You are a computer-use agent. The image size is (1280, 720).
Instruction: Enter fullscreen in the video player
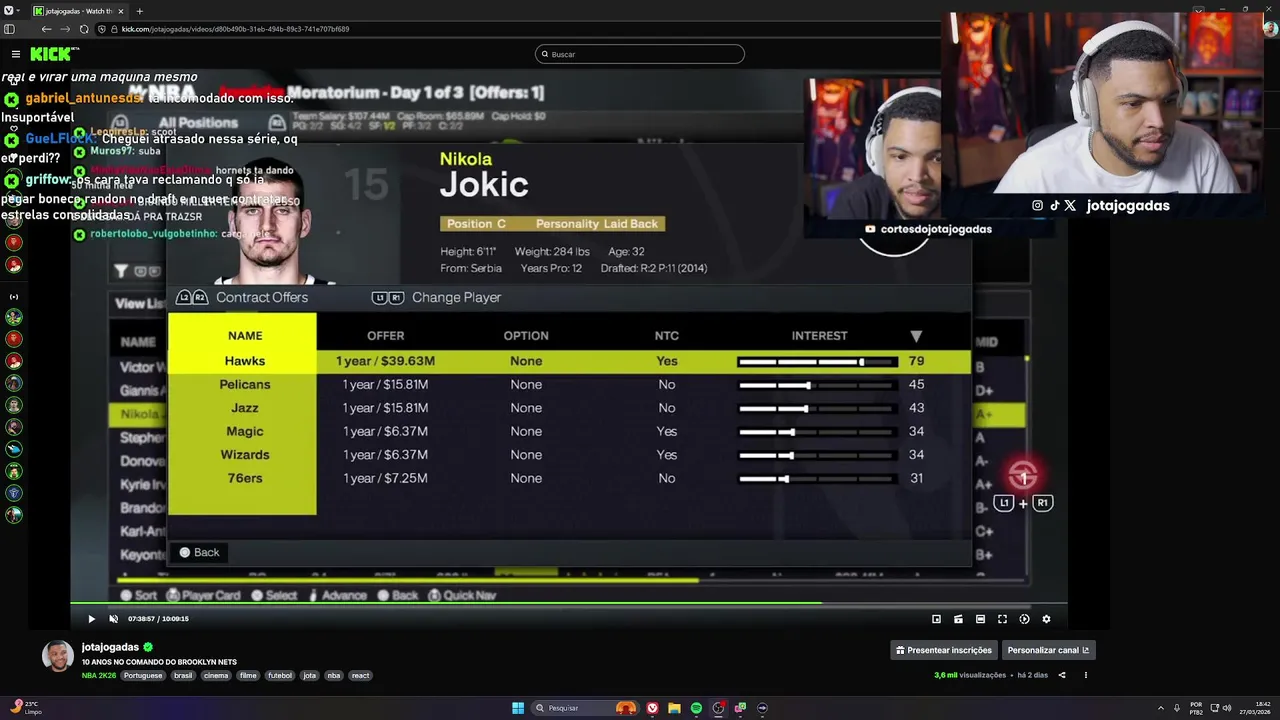point(1002,619)
